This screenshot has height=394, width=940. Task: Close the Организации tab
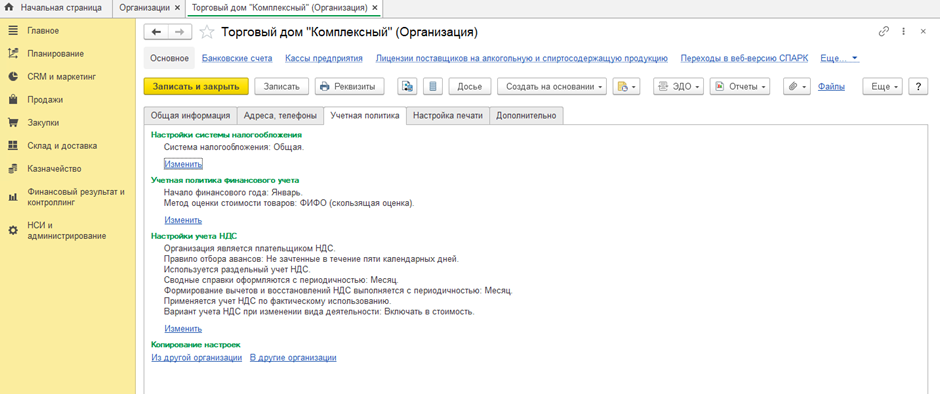176,8
